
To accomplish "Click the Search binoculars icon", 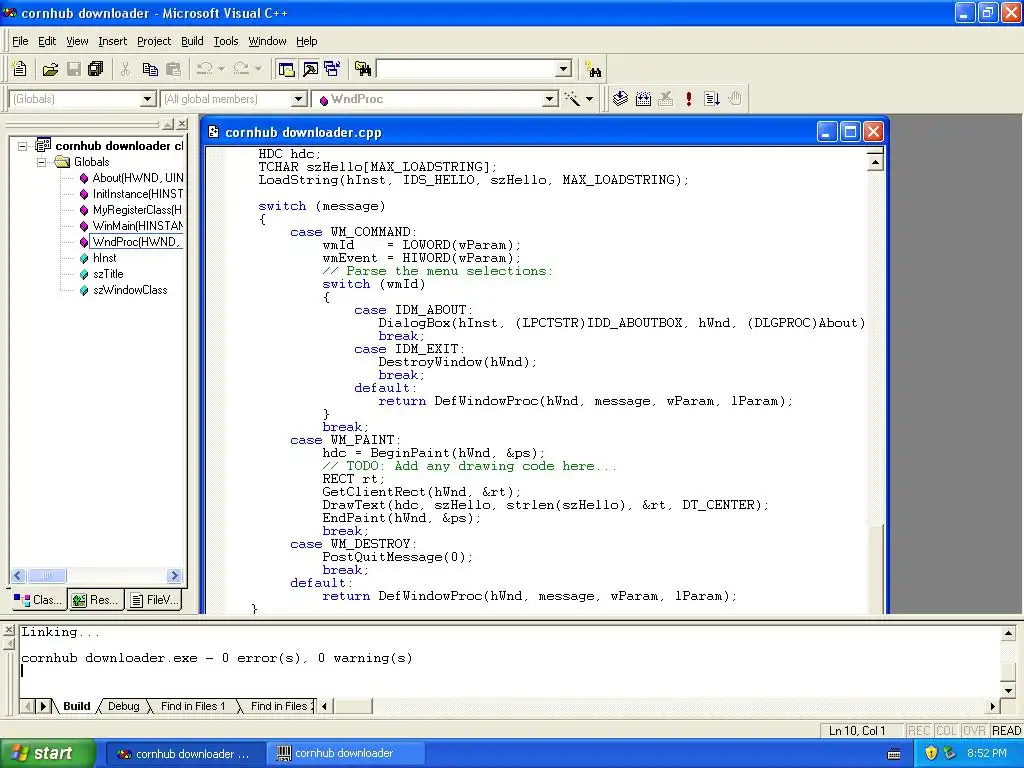I will [593, 69].
